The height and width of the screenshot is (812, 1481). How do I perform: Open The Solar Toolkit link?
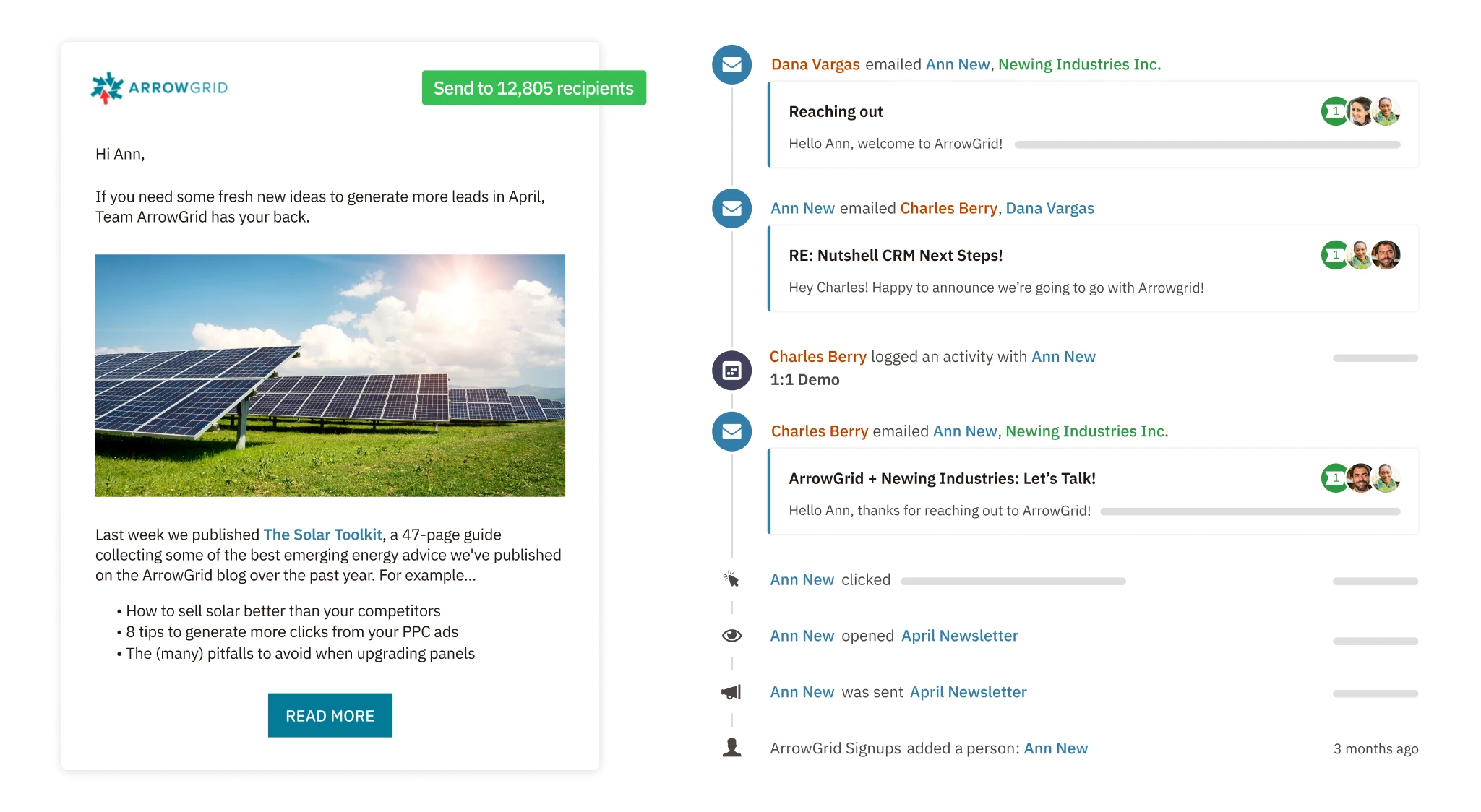point(322,535)
